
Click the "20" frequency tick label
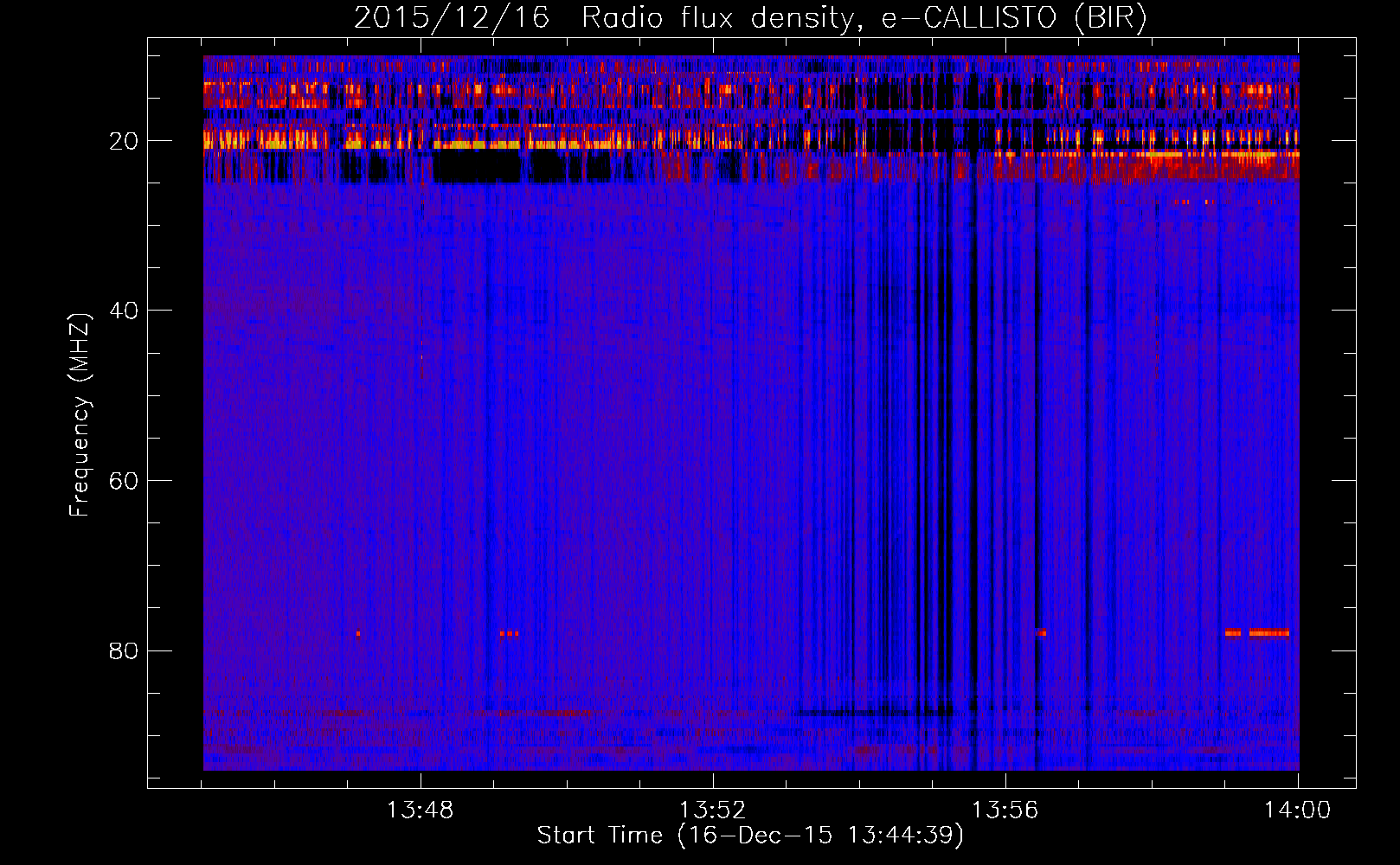[x=125, y=141]
